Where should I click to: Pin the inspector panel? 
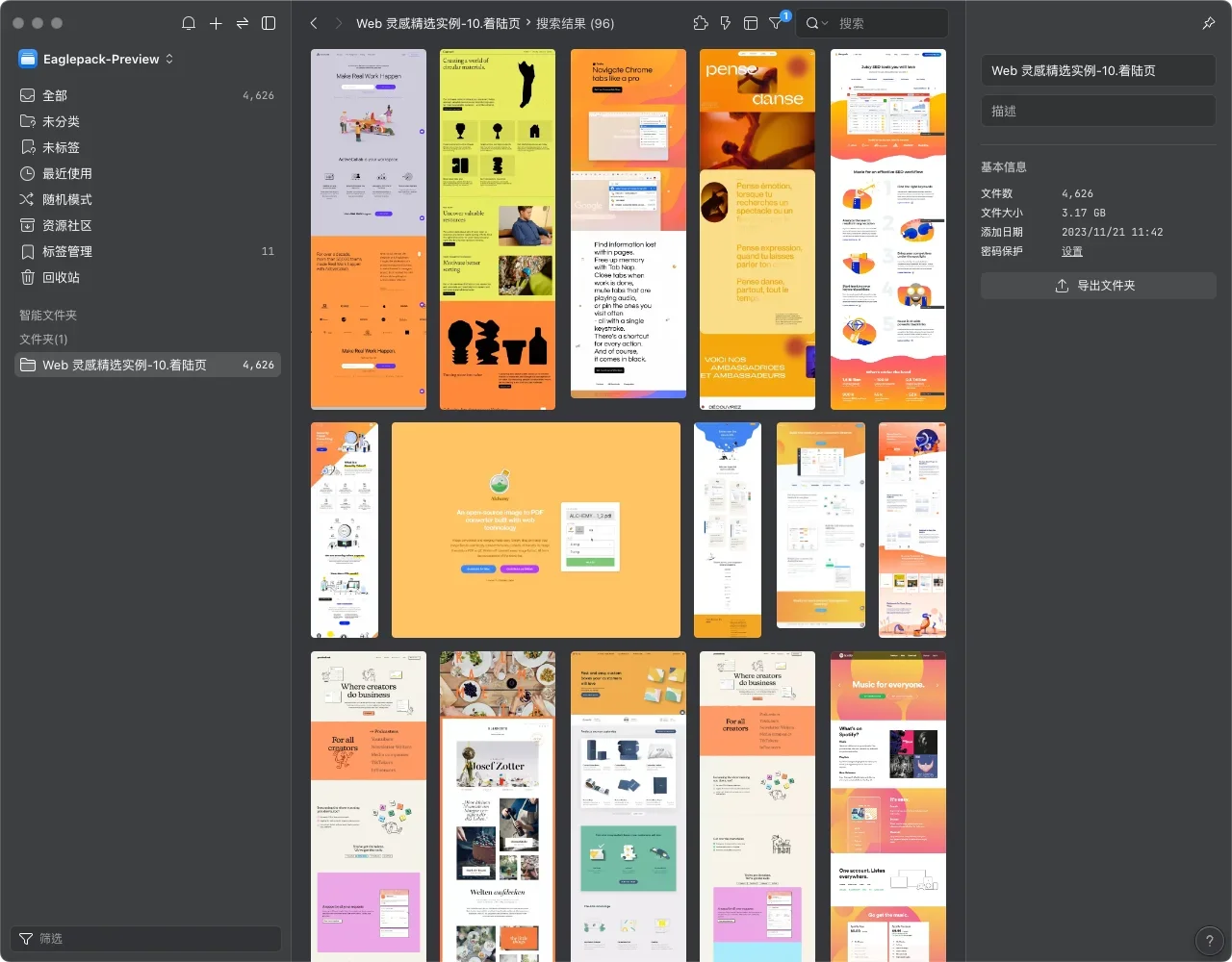[1209, 23]
